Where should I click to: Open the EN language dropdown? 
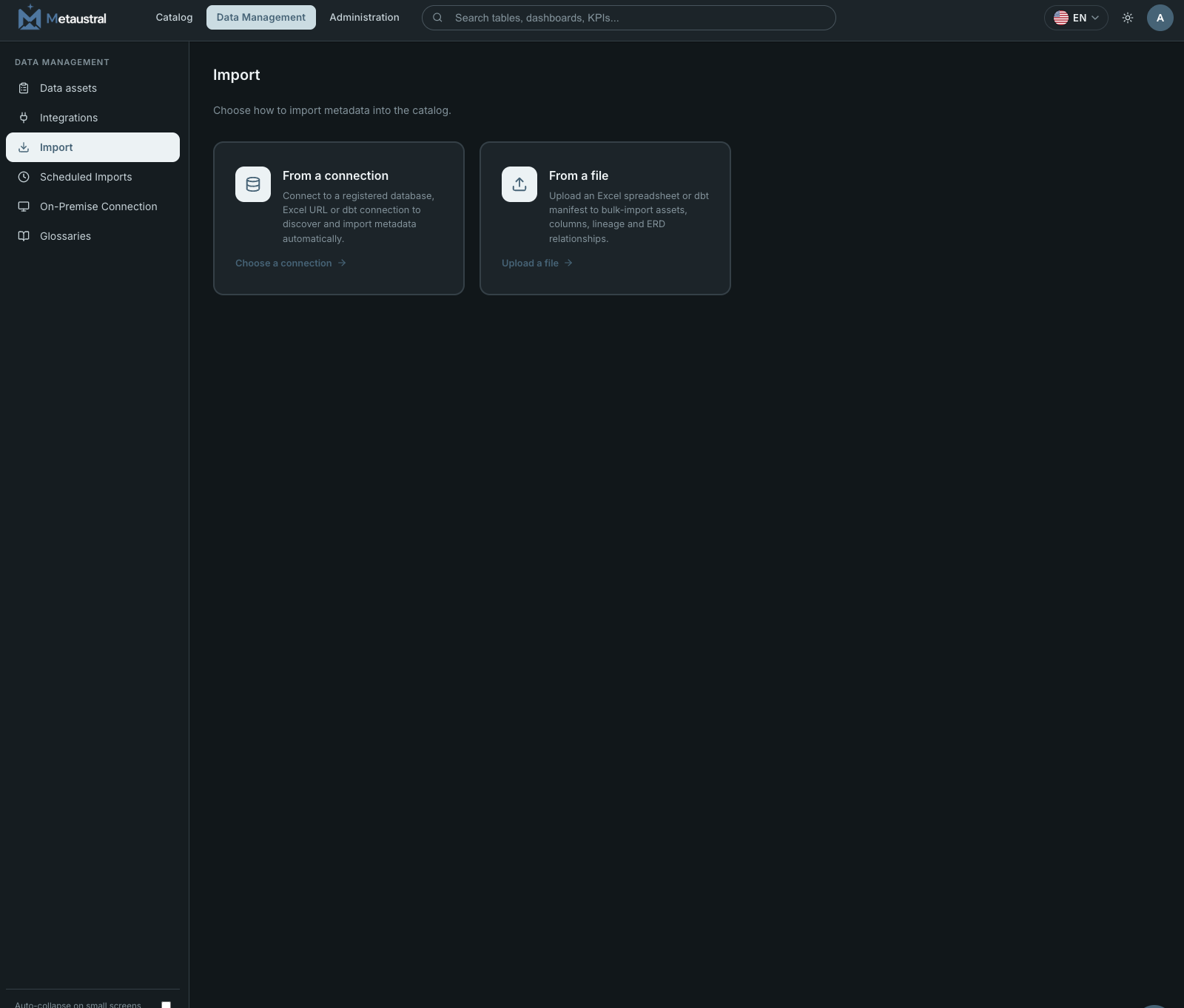click(1076, 18)
